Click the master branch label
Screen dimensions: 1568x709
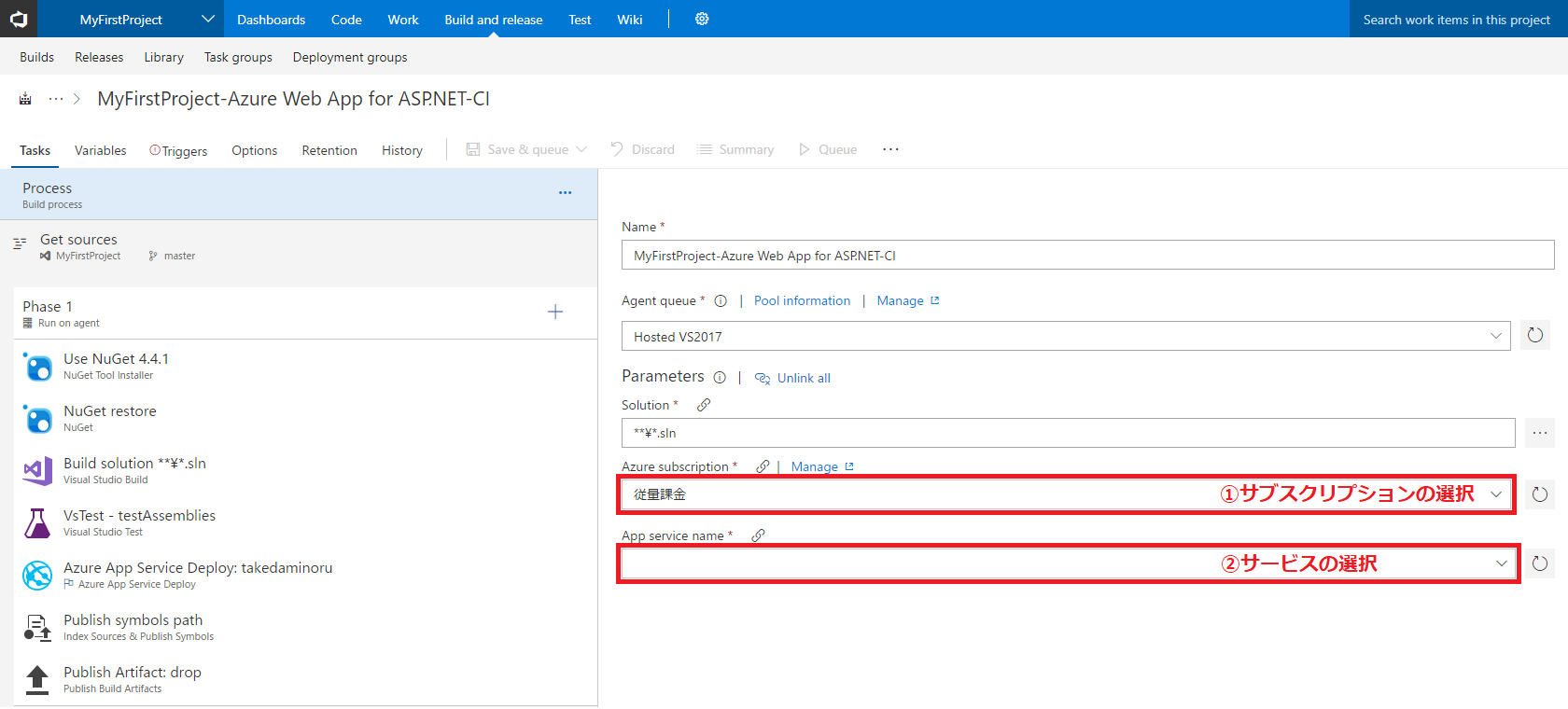click(179, 256)
